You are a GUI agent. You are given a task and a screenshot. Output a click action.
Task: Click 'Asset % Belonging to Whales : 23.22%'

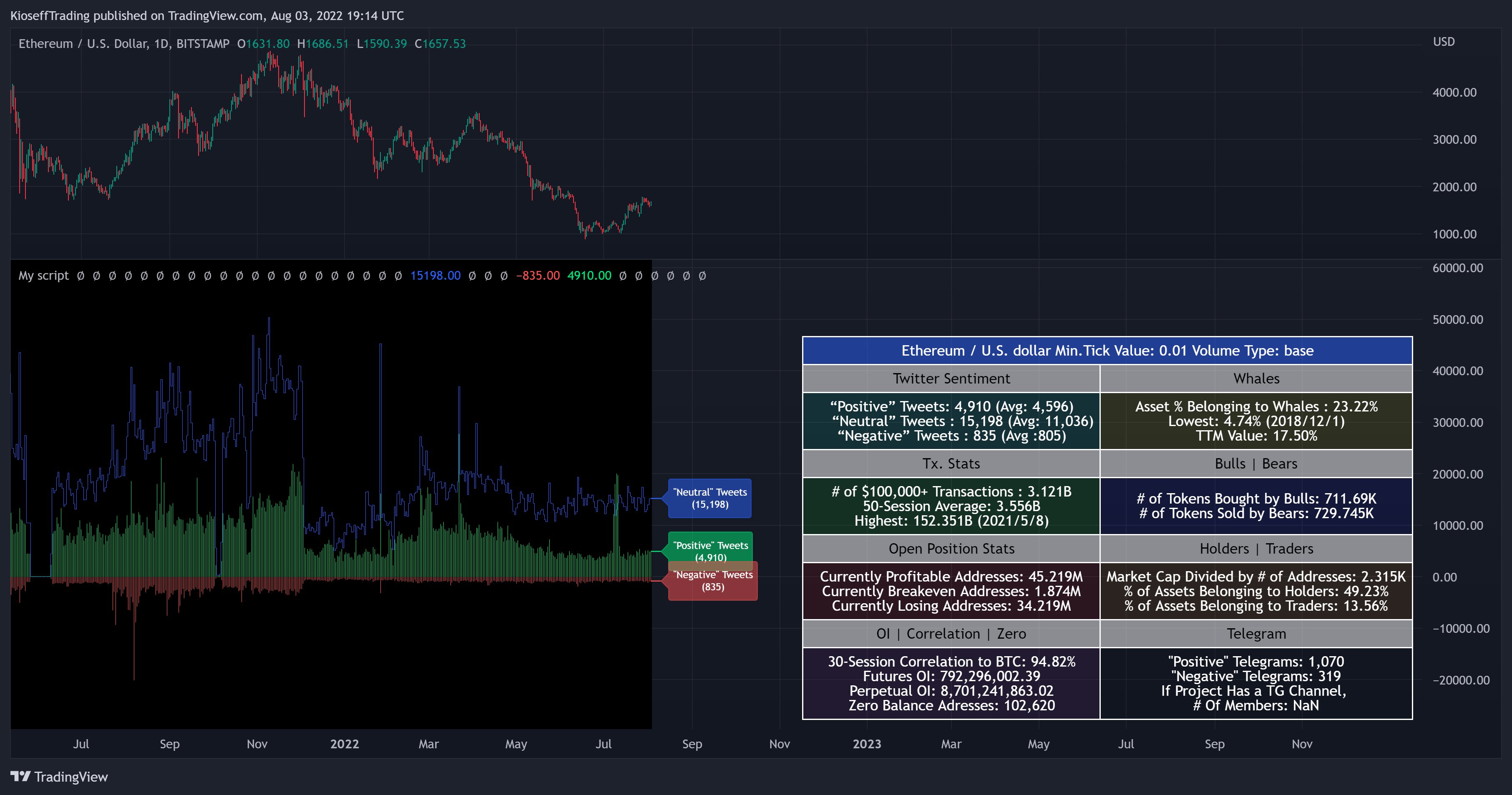tap(1256, 406)
